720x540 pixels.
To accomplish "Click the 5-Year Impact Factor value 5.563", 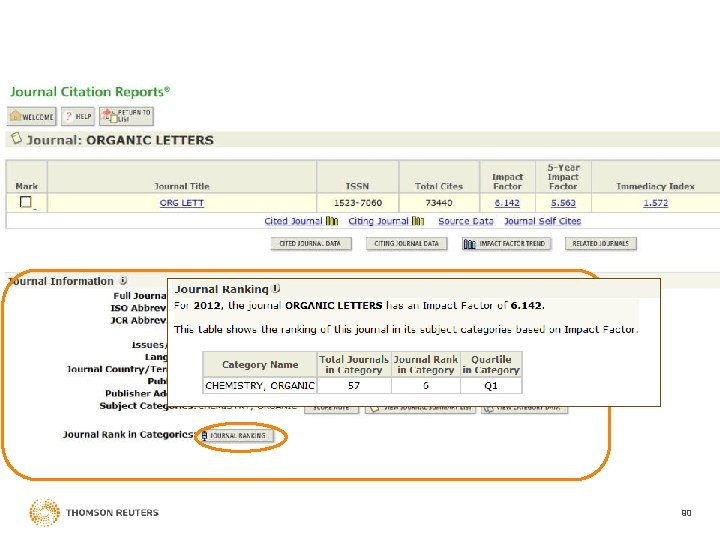I will pyautogui.click(x=563, y=203).
